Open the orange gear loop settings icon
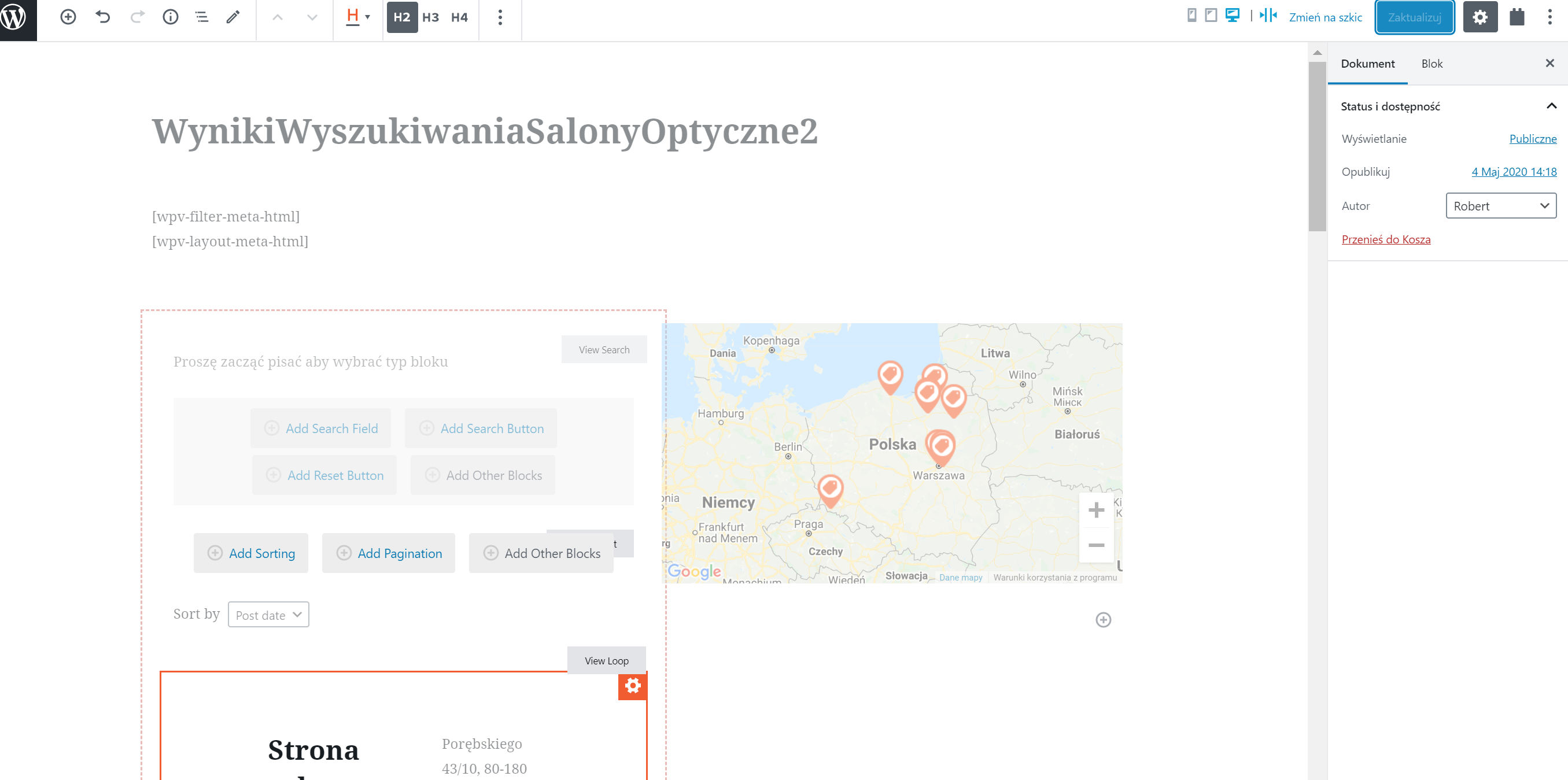The width and height of the screenshot is (1568, 780). coord(632,686)
